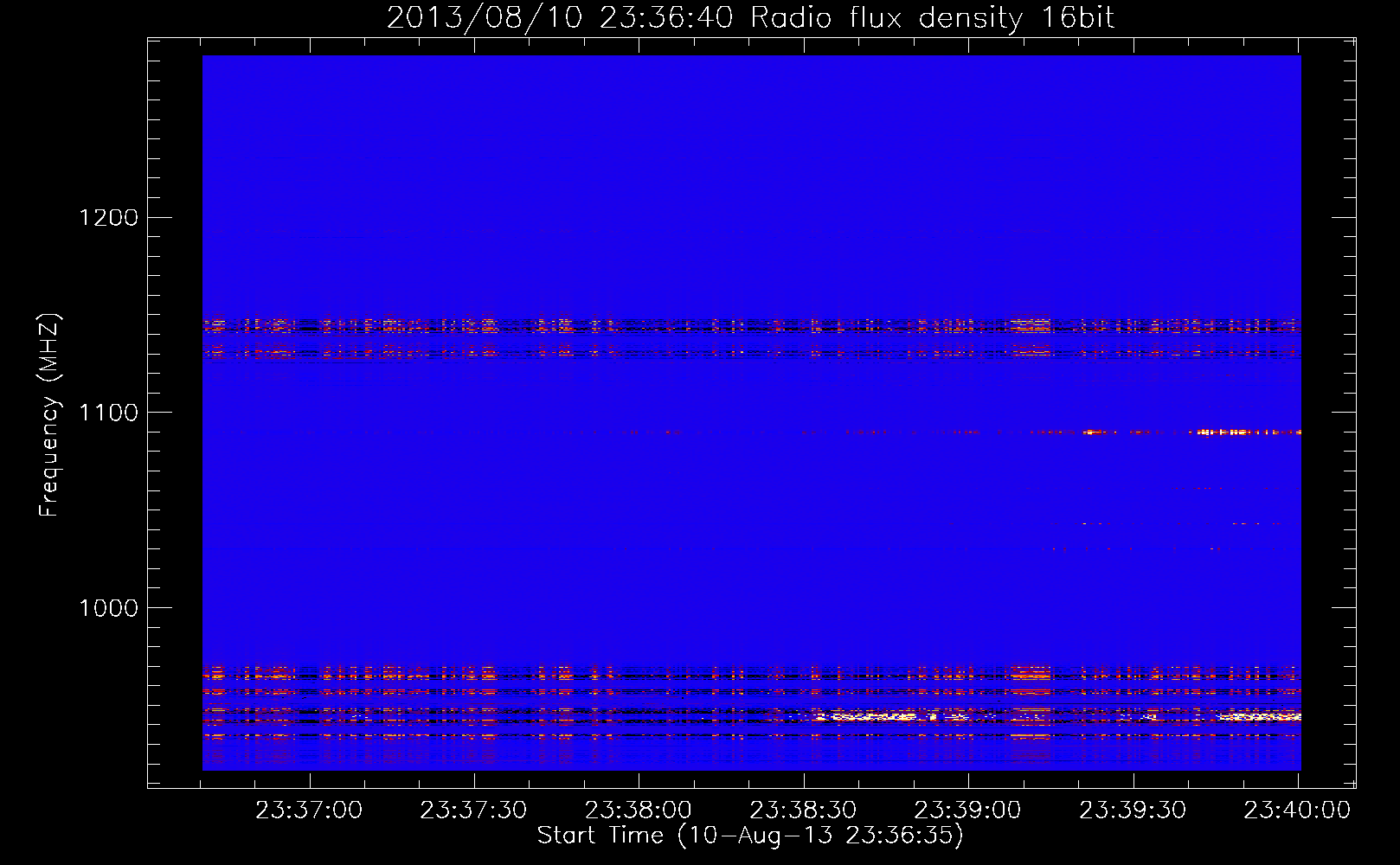
Task: Click the 1000 frequency tick label
Action: click(x=108, y=608)
